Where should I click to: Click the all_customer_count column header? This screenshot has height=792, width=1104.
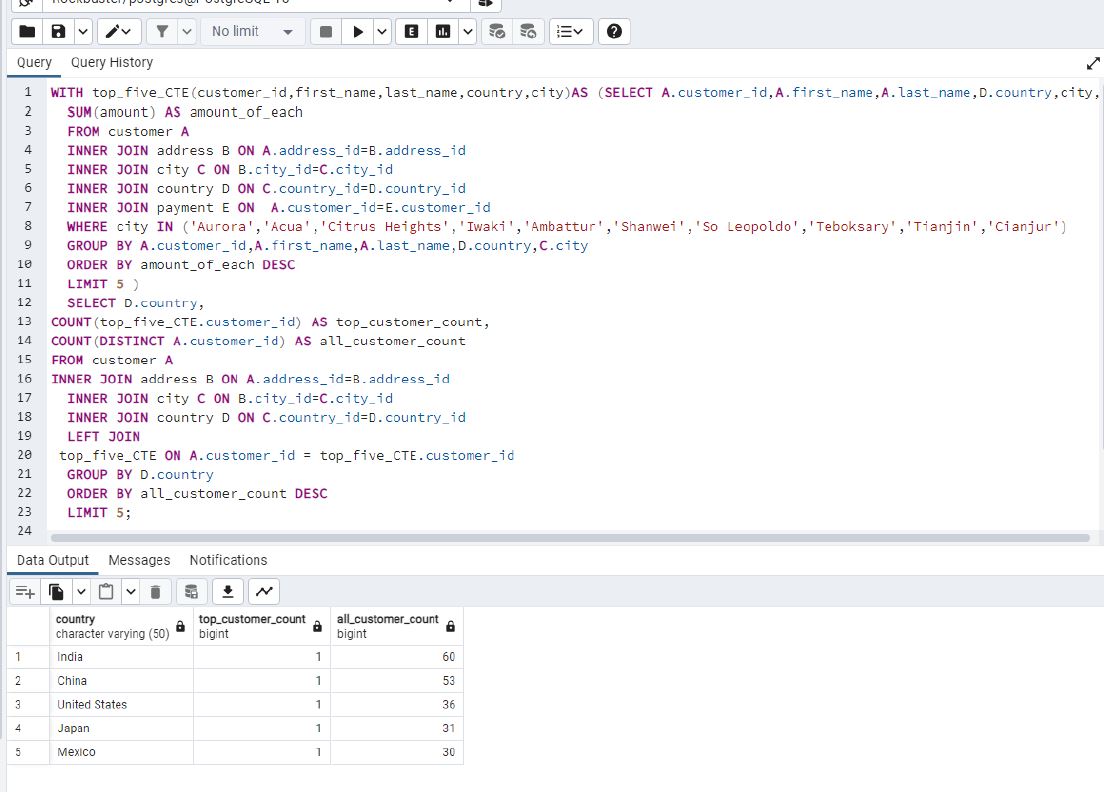tap(388, 626)
